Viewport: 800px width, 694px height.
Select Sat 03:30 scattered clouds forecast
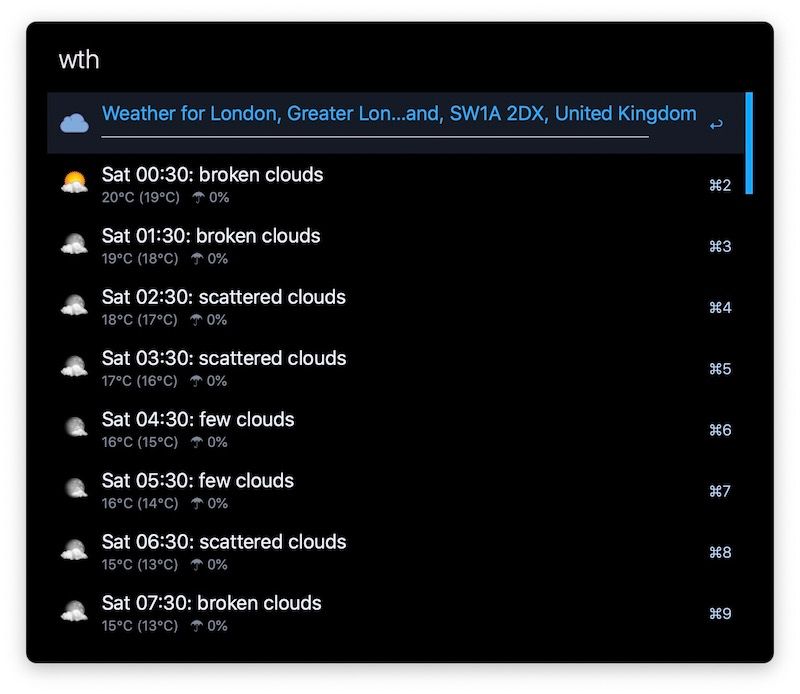[223, 358]
